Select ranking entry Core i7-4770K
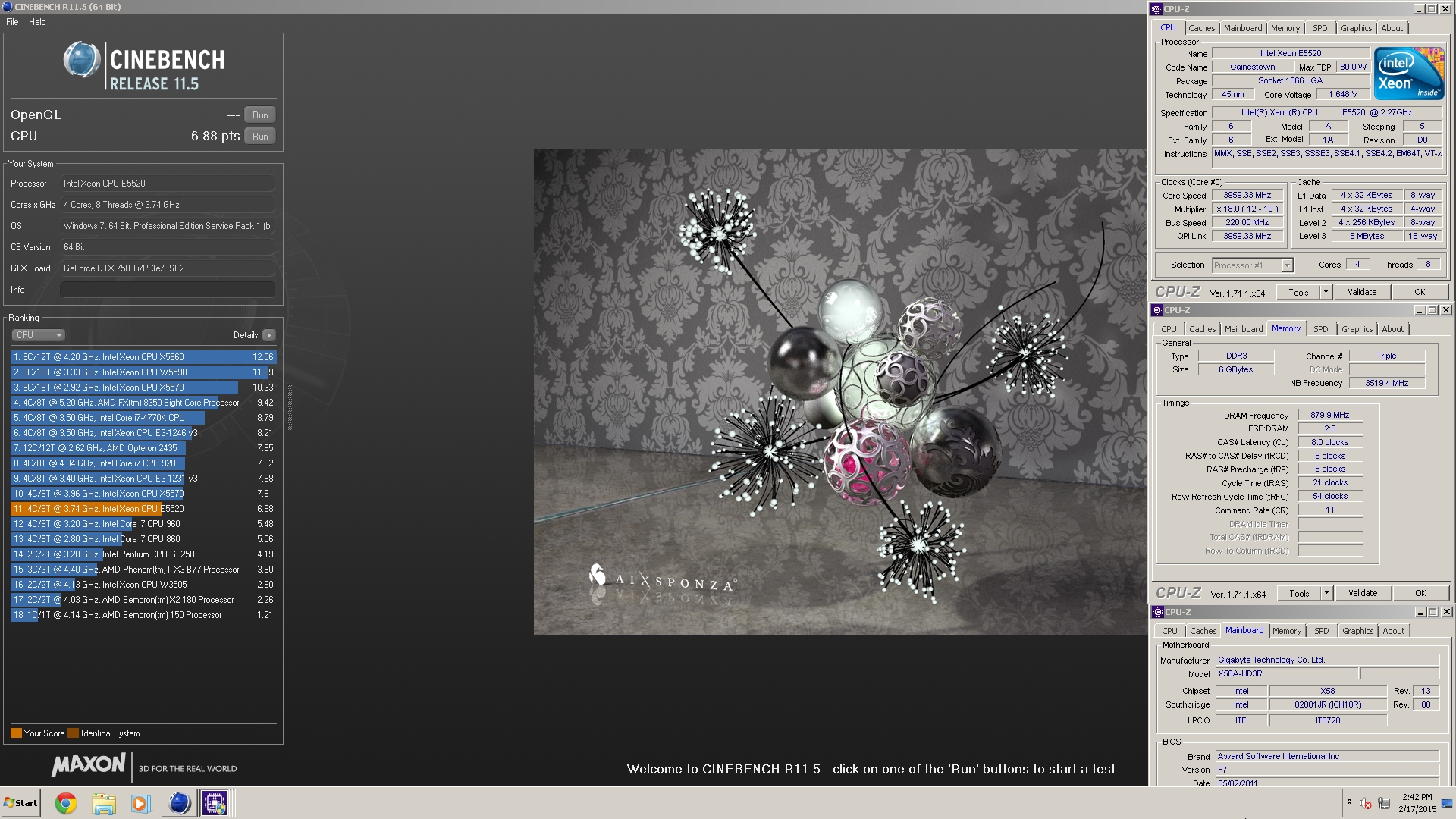Viewport: 1456px width, 819px height. pyautogui.click(x=143, y=418)
